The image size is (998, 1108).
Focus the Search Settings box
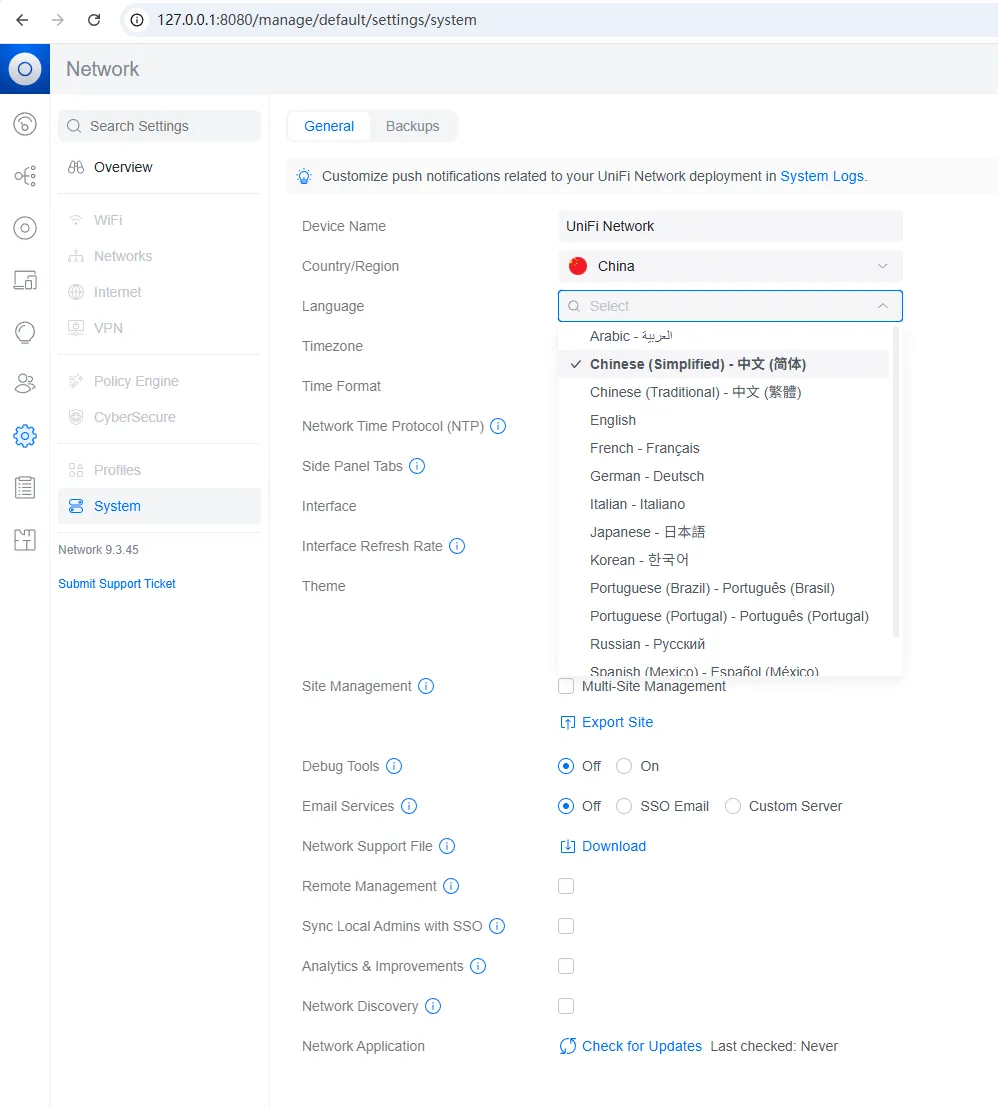(159, 126)
